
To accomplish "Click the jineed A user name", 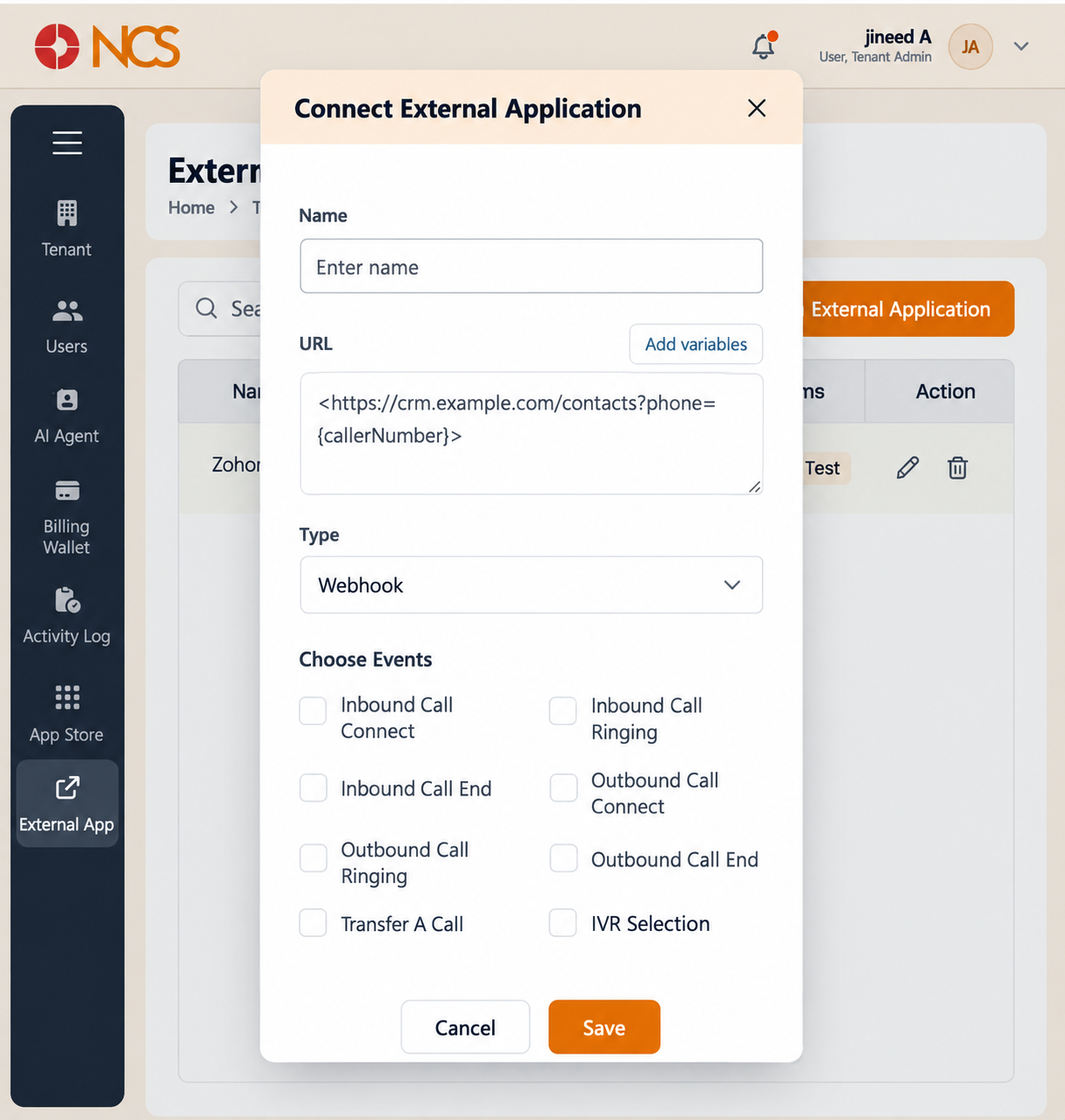I will pyautogui.click(x=898, y=37).
